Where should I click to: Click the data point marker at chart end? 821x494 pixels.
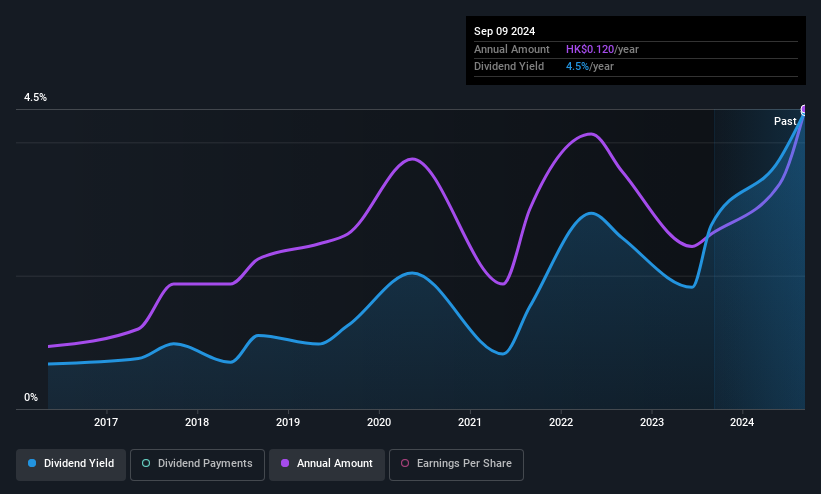(x=804, y=109)
